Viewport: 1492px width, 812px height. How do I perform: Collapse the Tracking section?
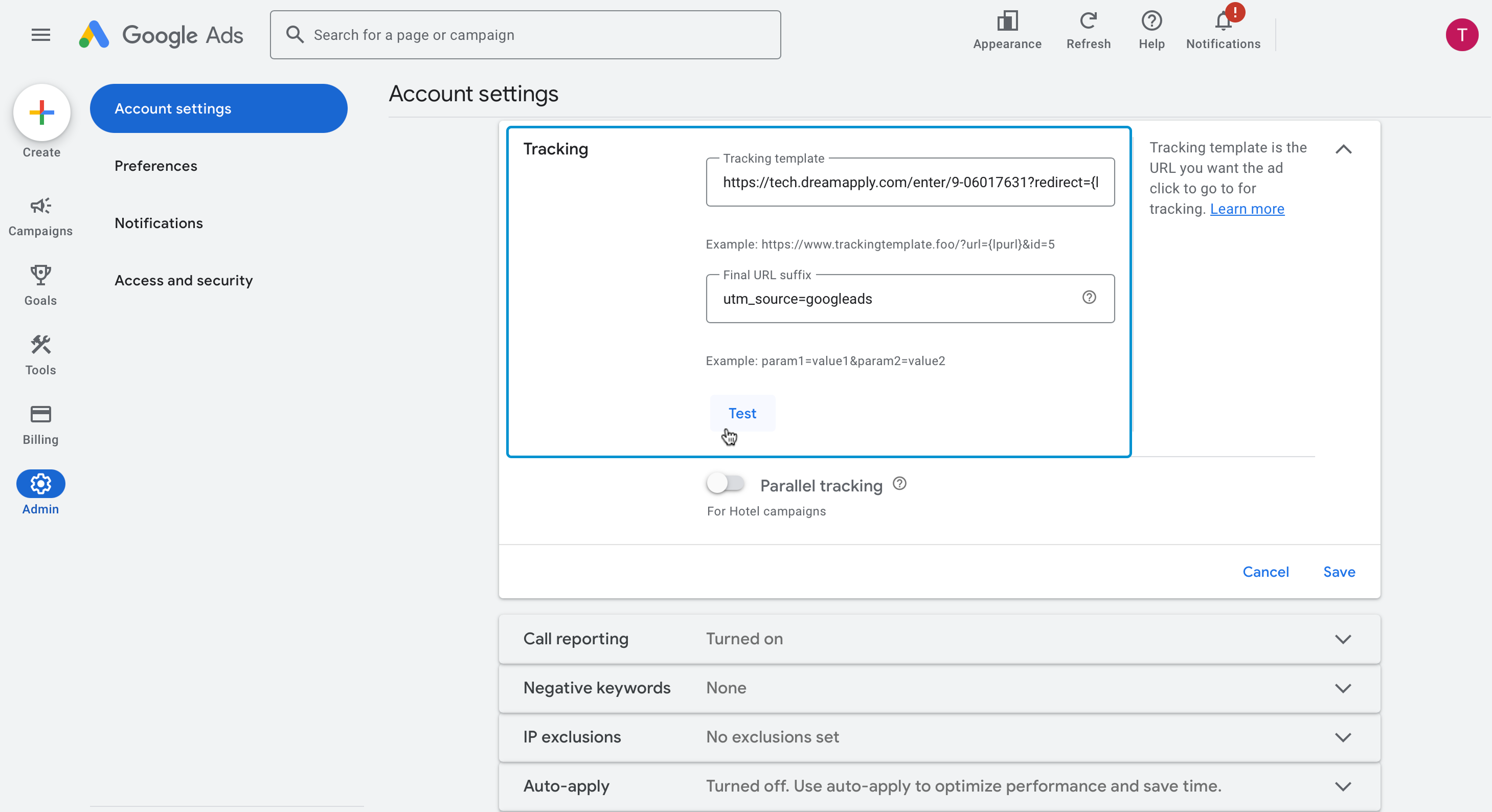(1343, 149)
